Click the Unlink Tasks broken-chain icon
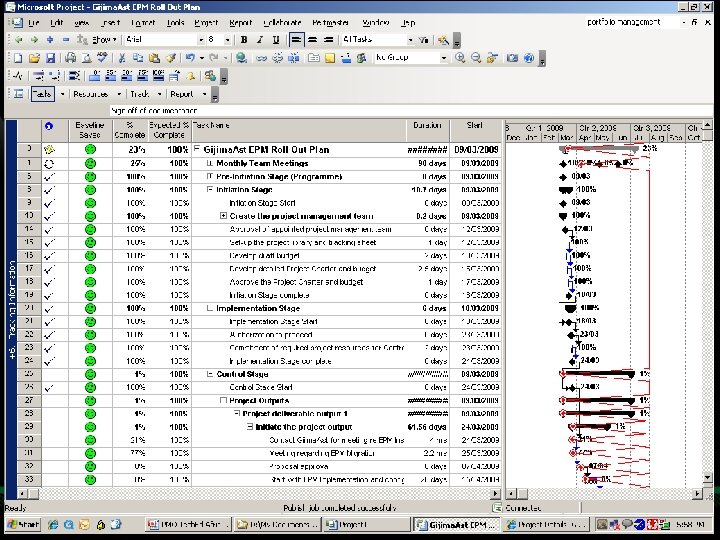720x540 pixels. click(x=277, y=58)
